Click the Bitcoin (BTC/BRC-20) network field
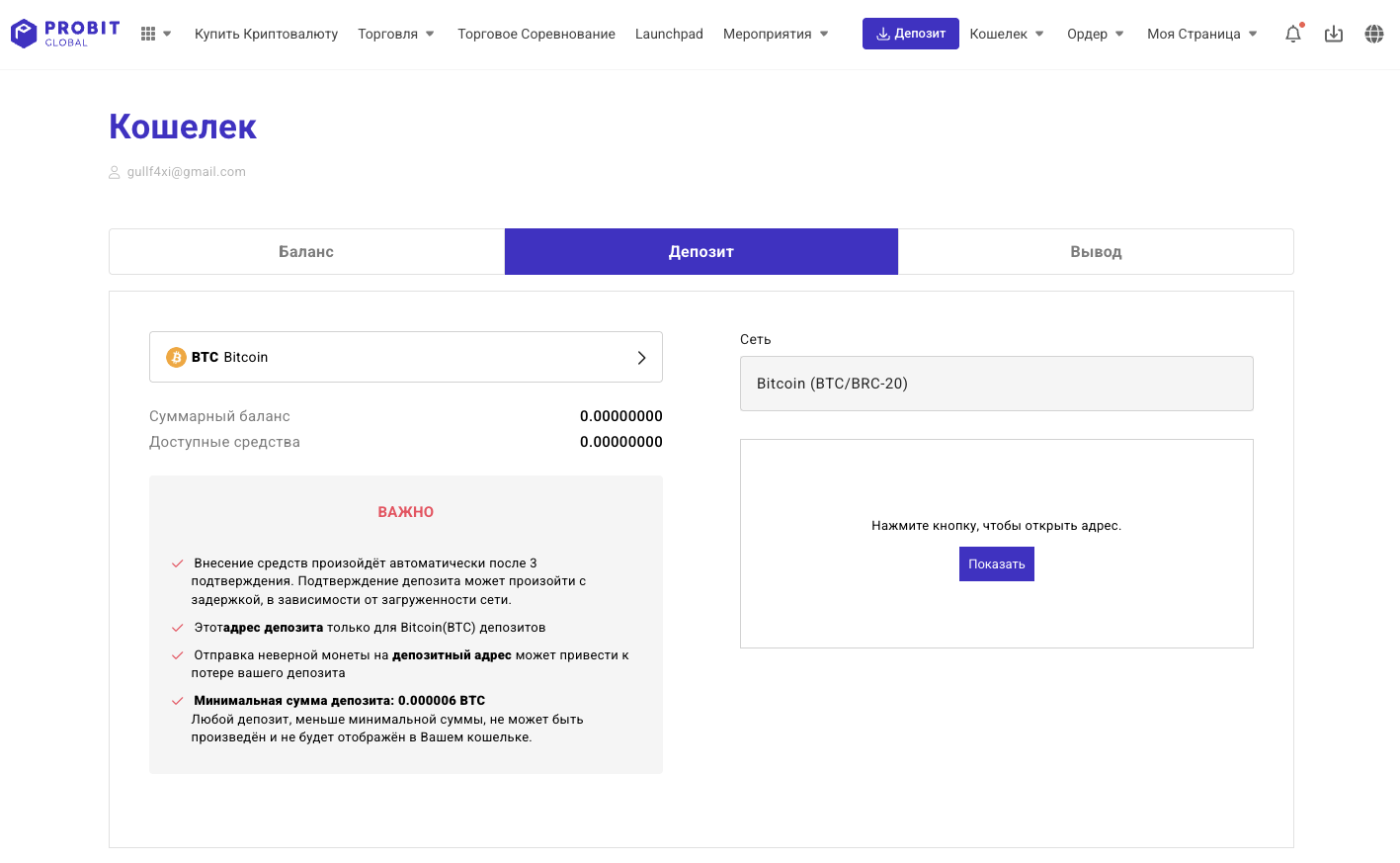This screenshot has height=863, width=1400. (x=996, y=384)
